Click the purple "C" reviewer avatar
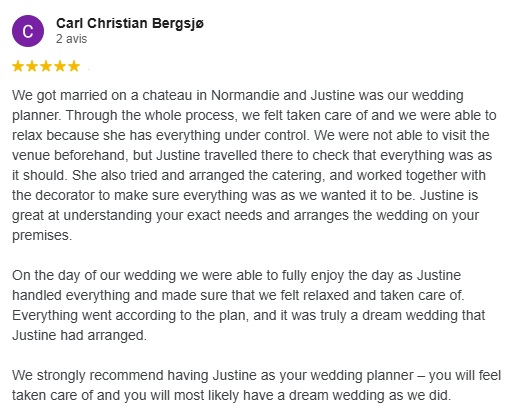 tap(28, 31)
